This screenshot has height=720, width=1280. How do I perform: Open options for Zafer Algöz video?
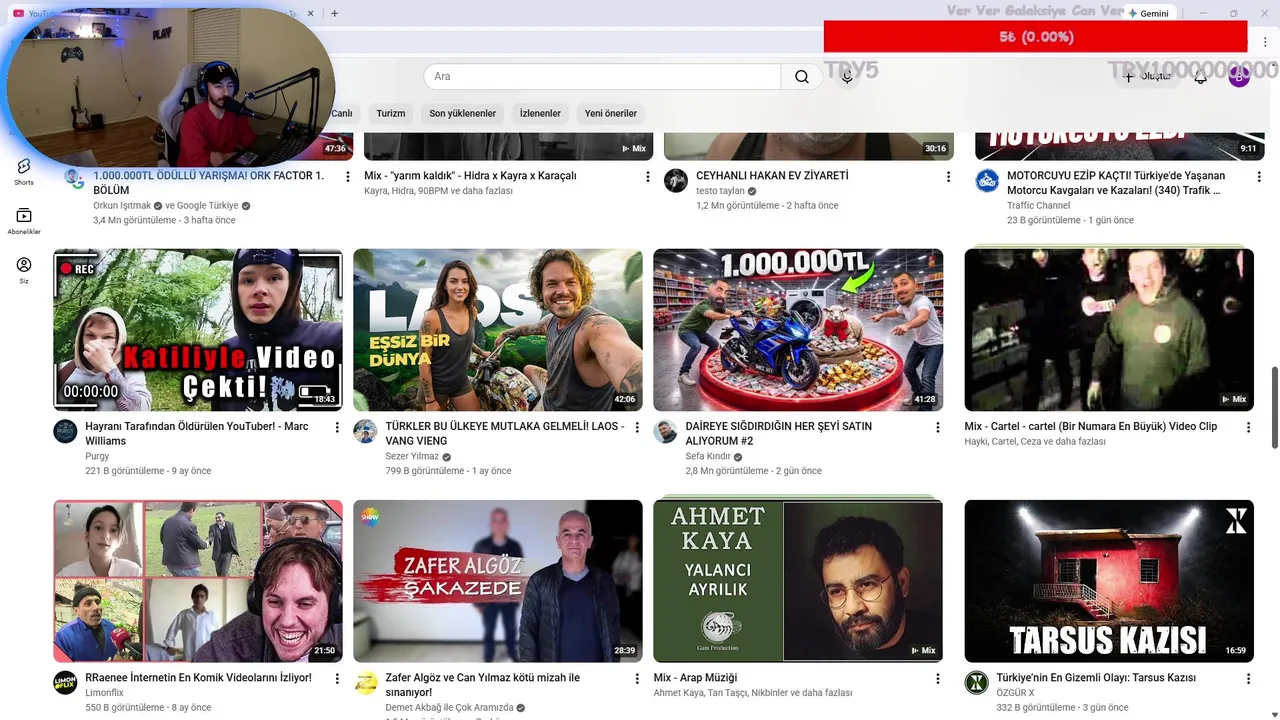(x=637, y=678)
